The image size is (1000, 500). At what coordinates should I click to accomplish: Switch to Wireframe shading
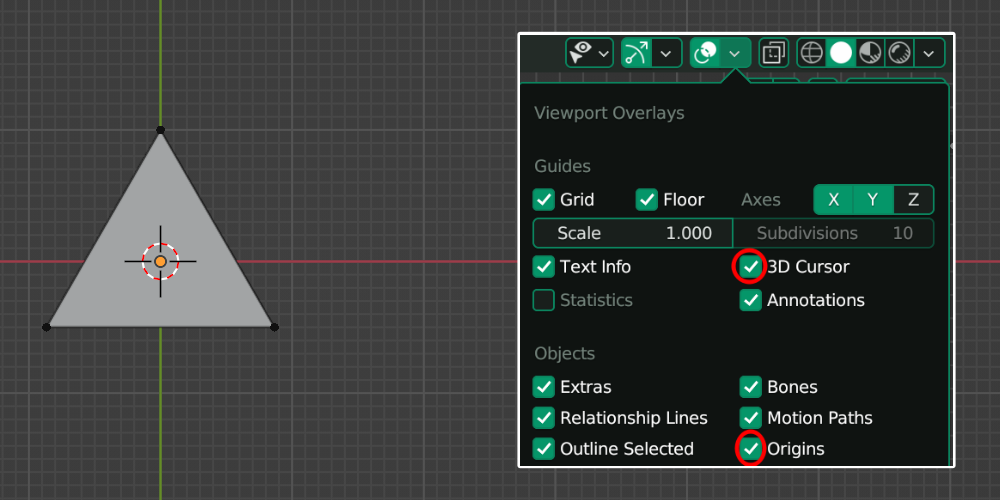pos(812,53)
